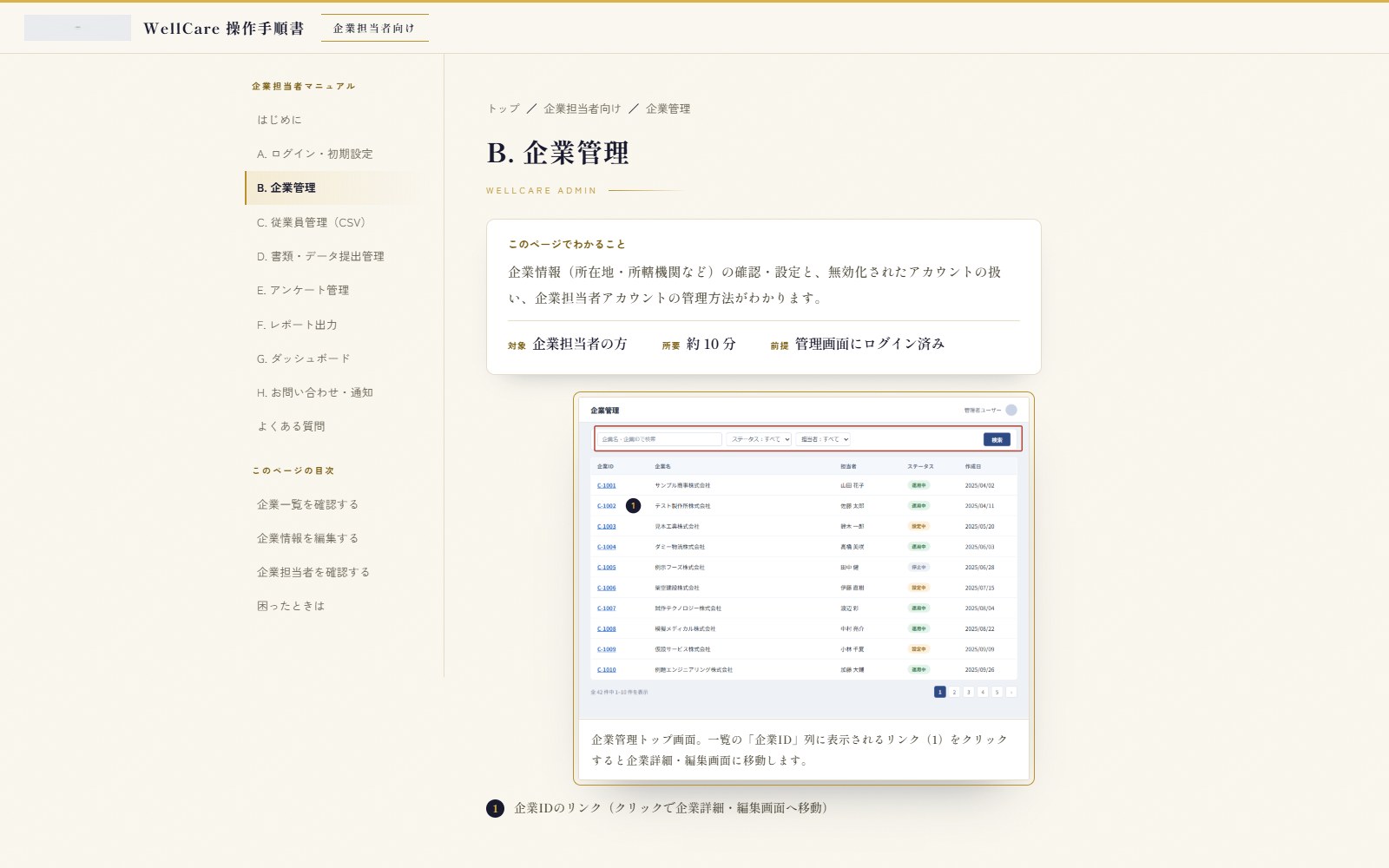Click the B. 企業管理 page heading
Image resolution: width=1389 pixels, height=868 pixels.
(558, 153)
